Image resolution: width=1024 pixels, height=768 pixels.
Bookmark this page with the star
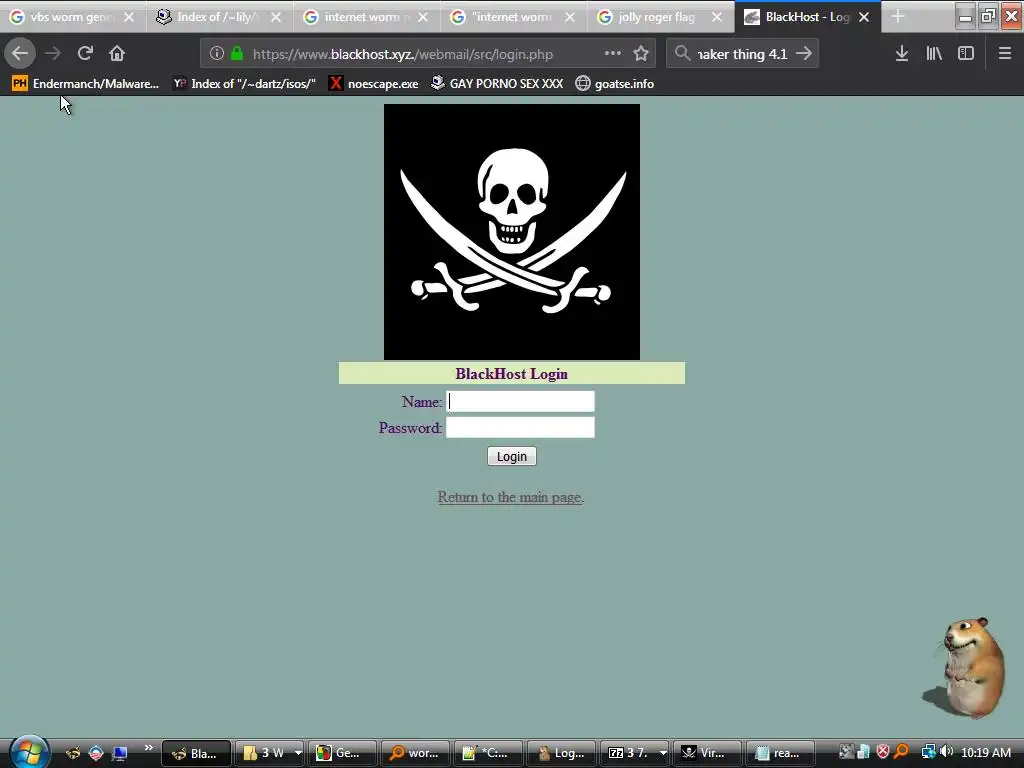click(641, 54)
